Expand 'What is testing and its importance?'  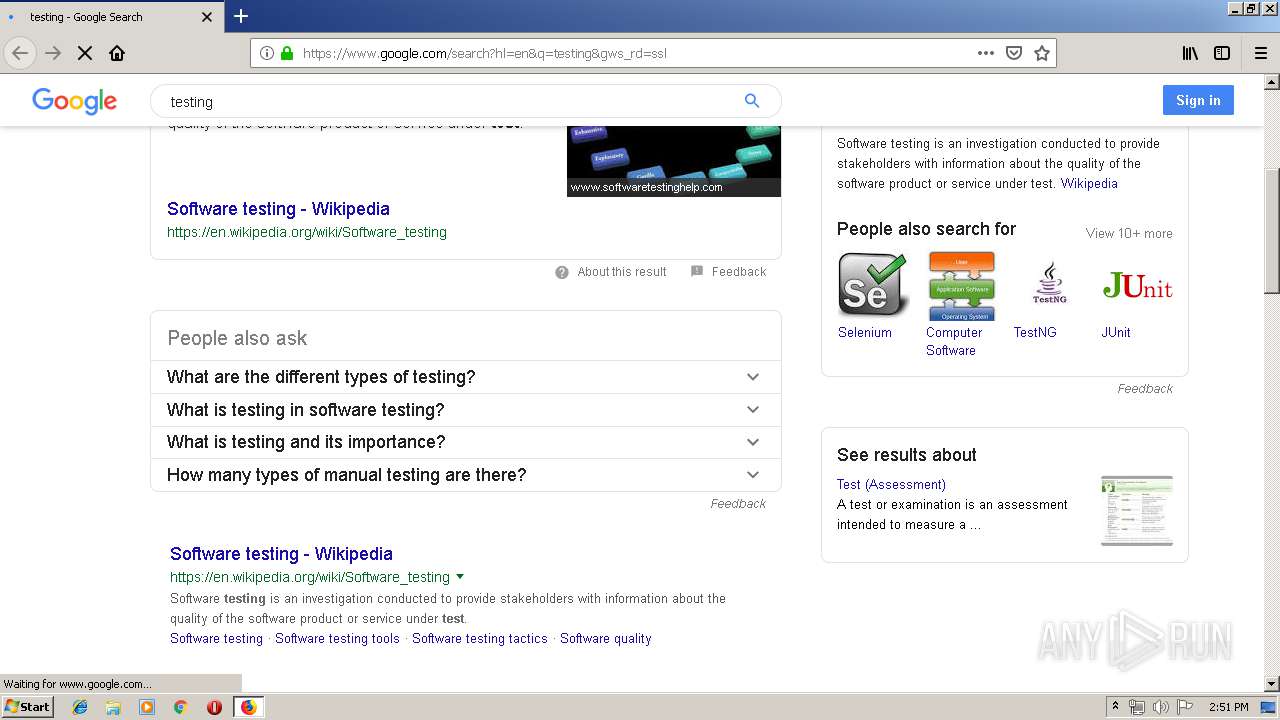pos(465,442)
